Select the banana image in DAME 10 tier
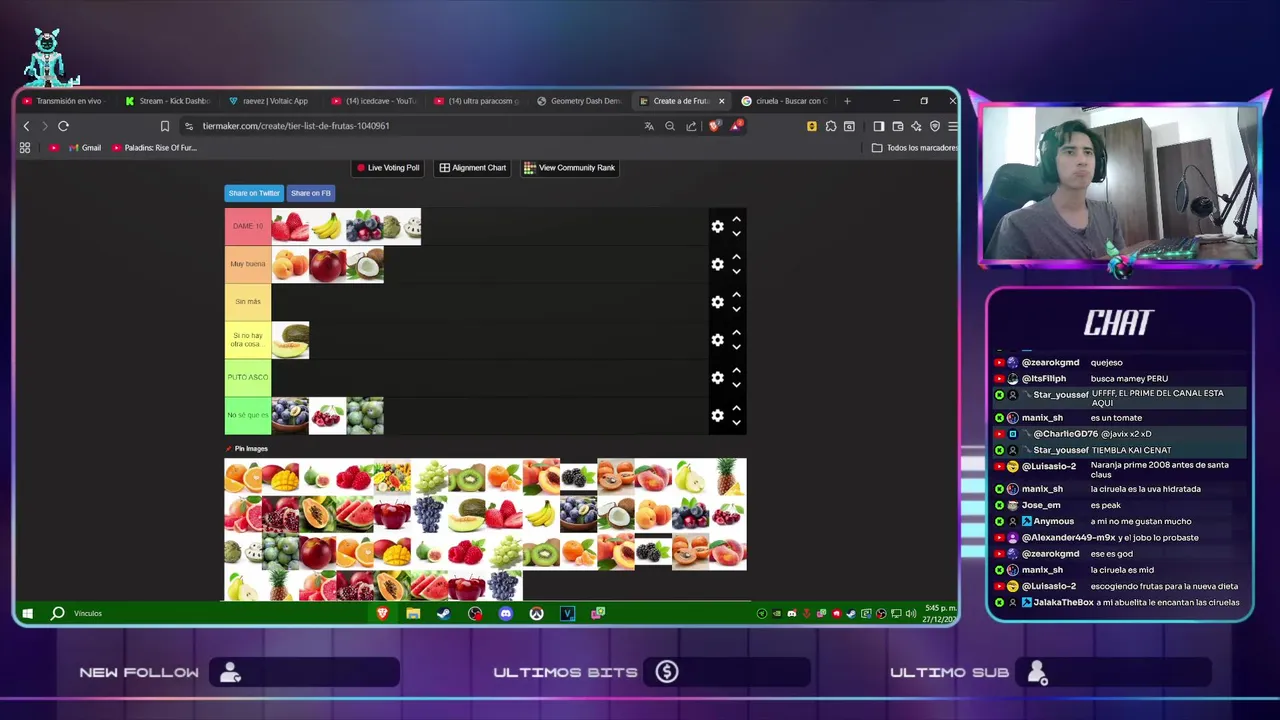Screen dimensions: 1280x720 point(327,226)
